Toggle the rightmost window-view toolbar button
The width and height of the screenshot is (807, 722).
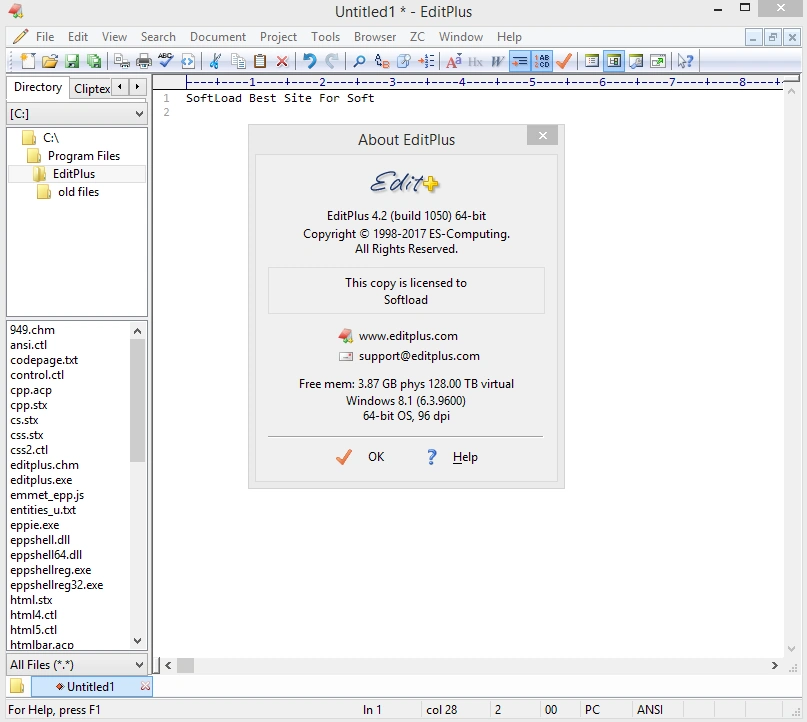[658, 61]
